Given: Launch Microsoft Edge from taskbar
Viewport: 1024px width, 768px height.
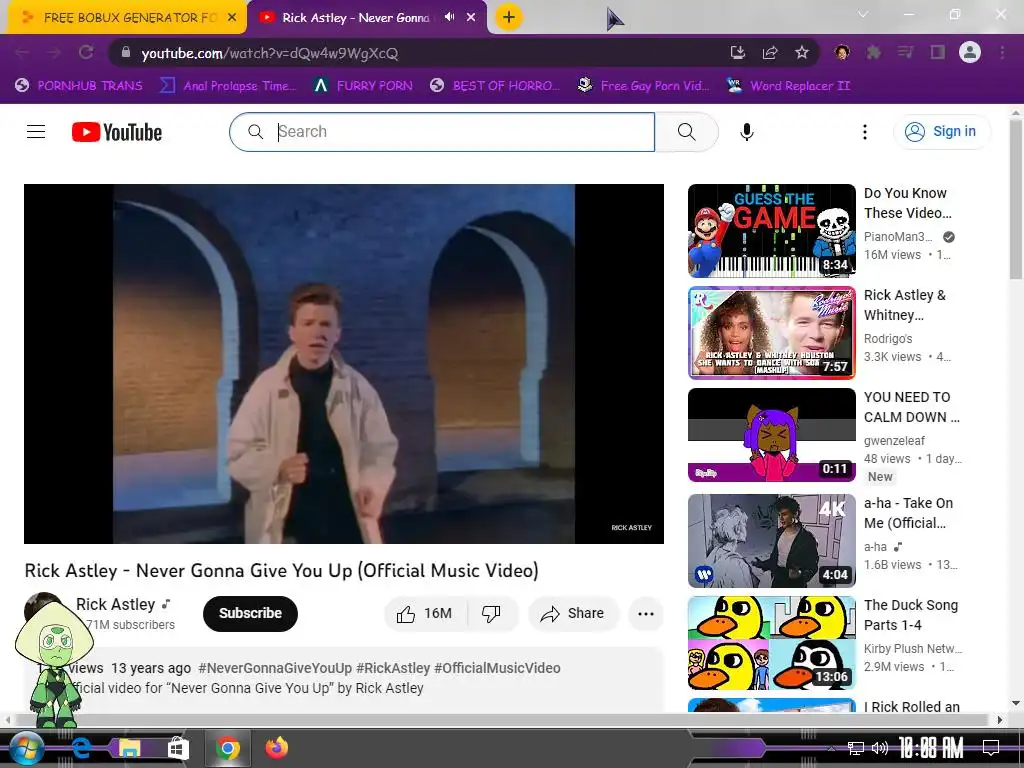Looking at the screenshot, I should point(81,748).
